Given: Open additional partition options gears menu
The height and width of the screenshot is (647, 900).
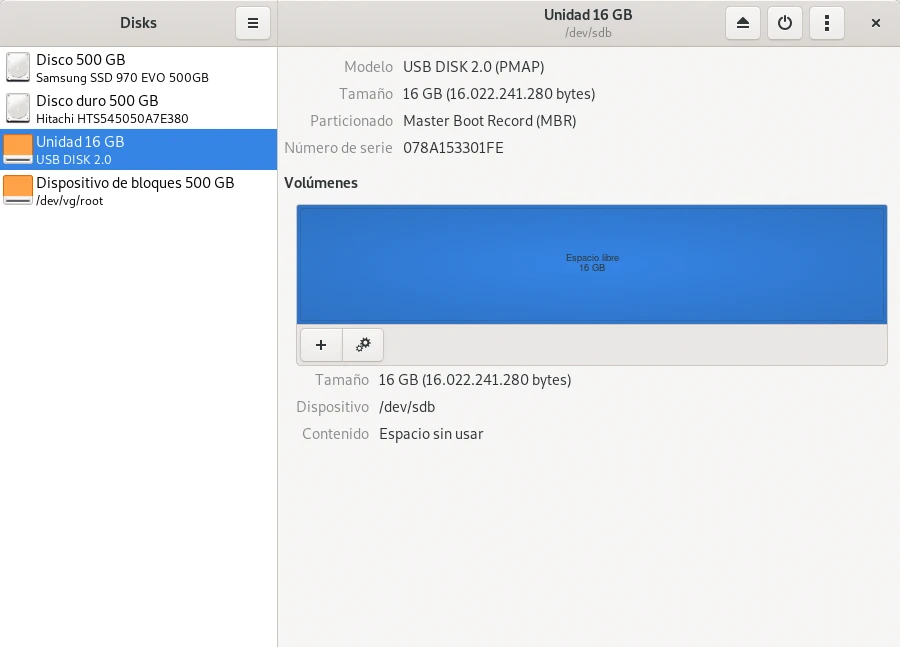Looking at the screenshot, I should pyautogui.click(x=363, y=344).
